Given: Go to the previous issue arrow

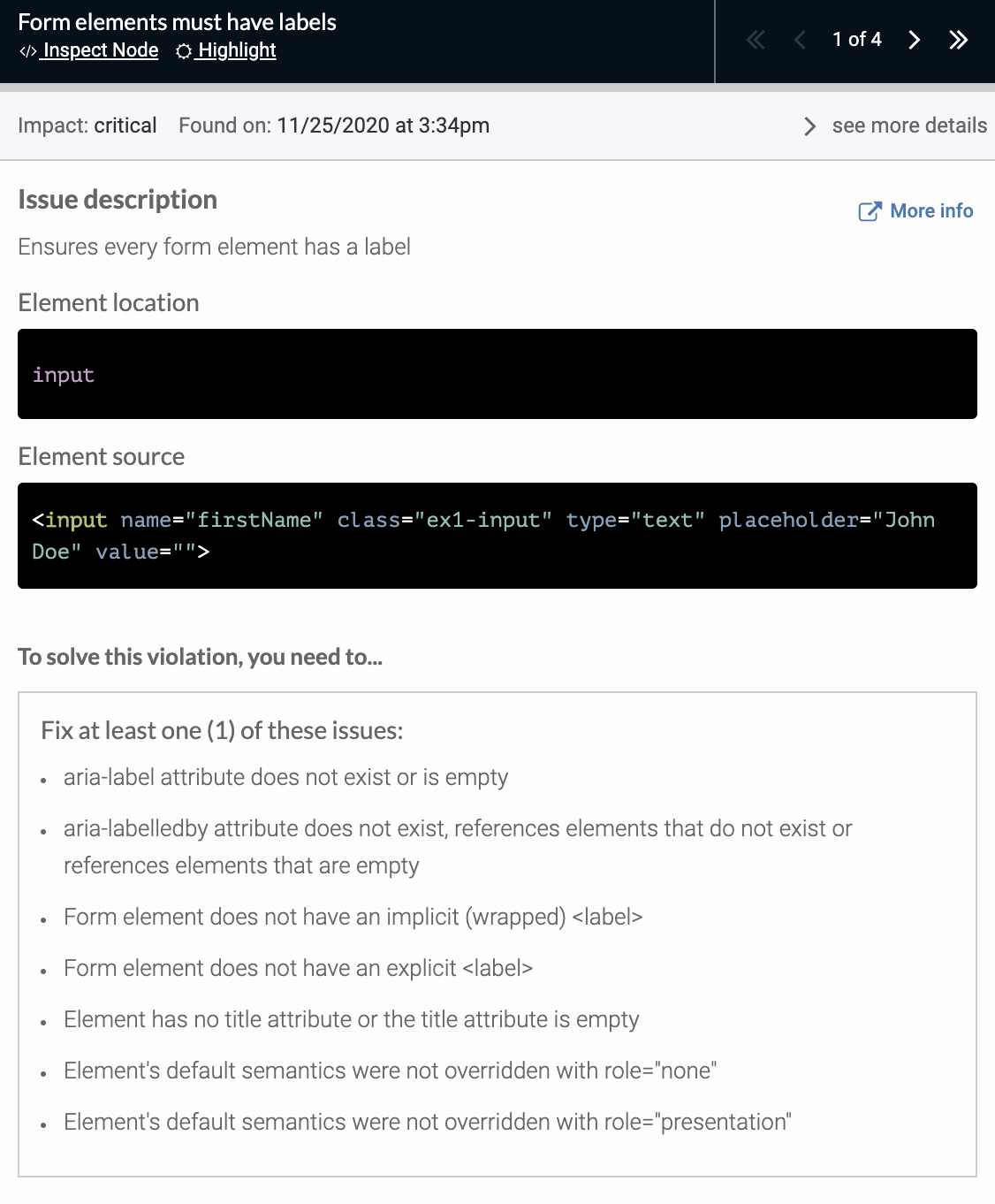Looking at the screenshot, I should [799, 40].
